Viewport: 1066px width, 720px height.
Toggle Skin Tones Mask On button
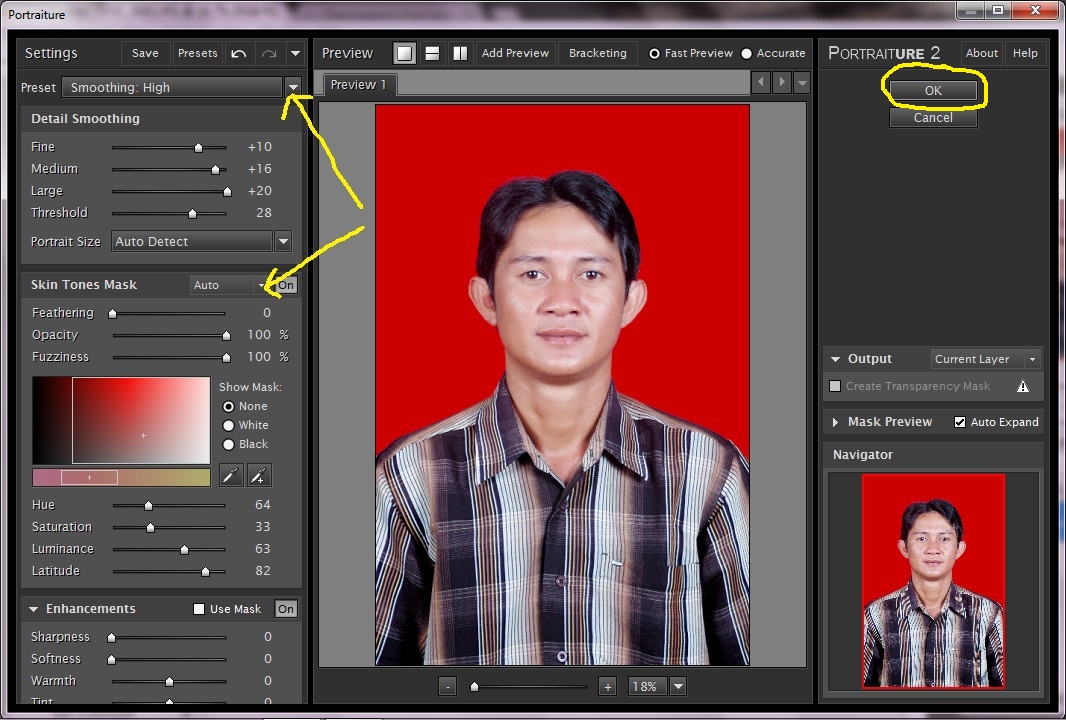pyautogui.click(x=286, y=285)
